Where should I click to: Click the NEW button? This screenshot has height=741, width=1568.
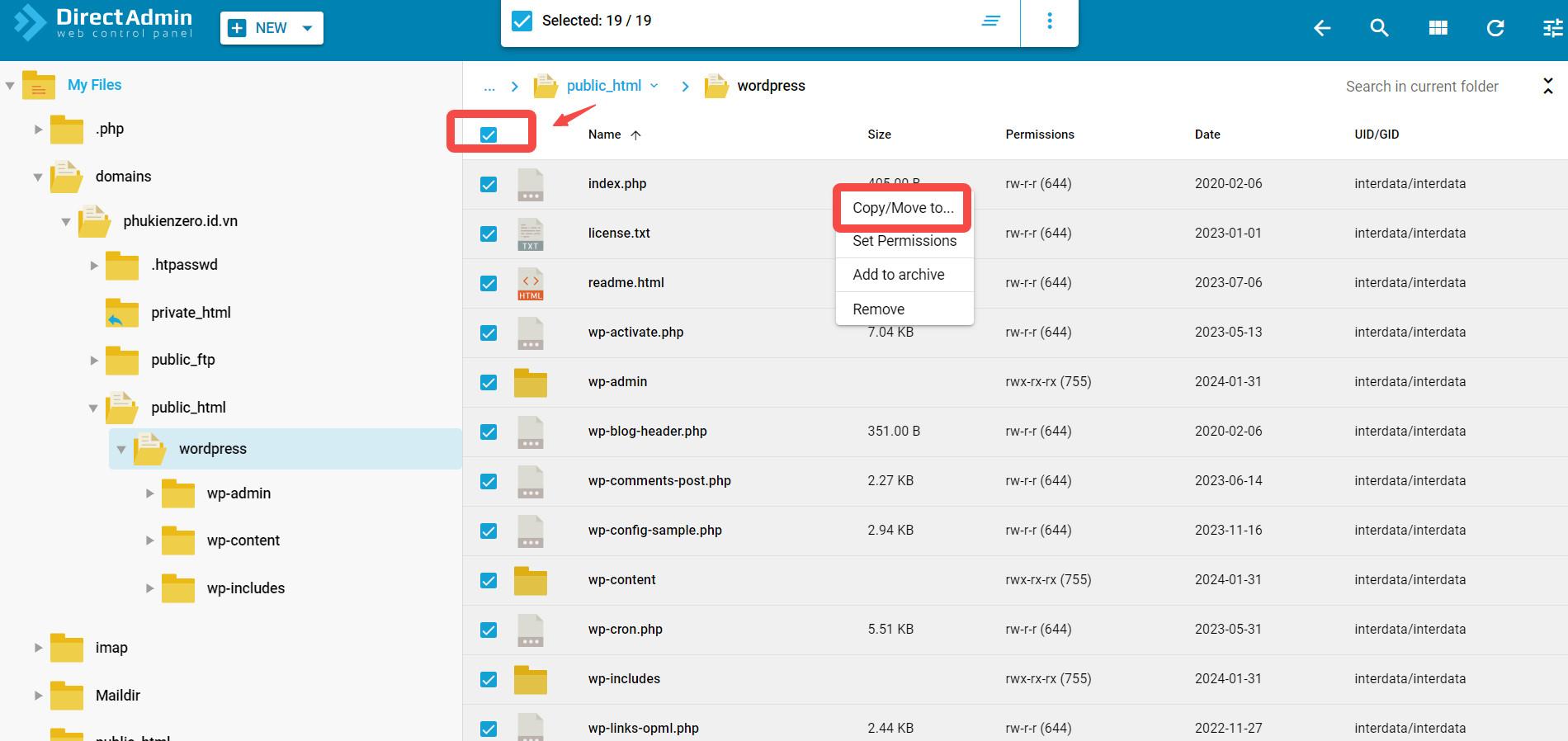coord(272,28)
